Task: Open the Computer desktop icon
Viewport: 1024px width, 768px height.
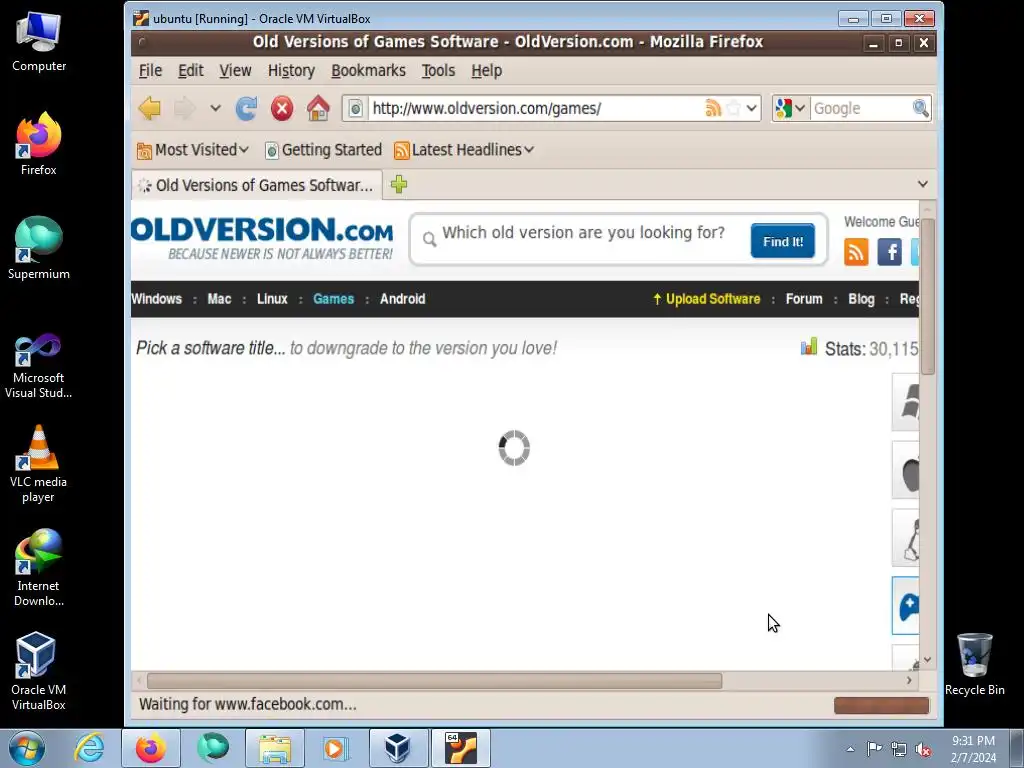Action: pyautogui.click(x=39, y=42)
